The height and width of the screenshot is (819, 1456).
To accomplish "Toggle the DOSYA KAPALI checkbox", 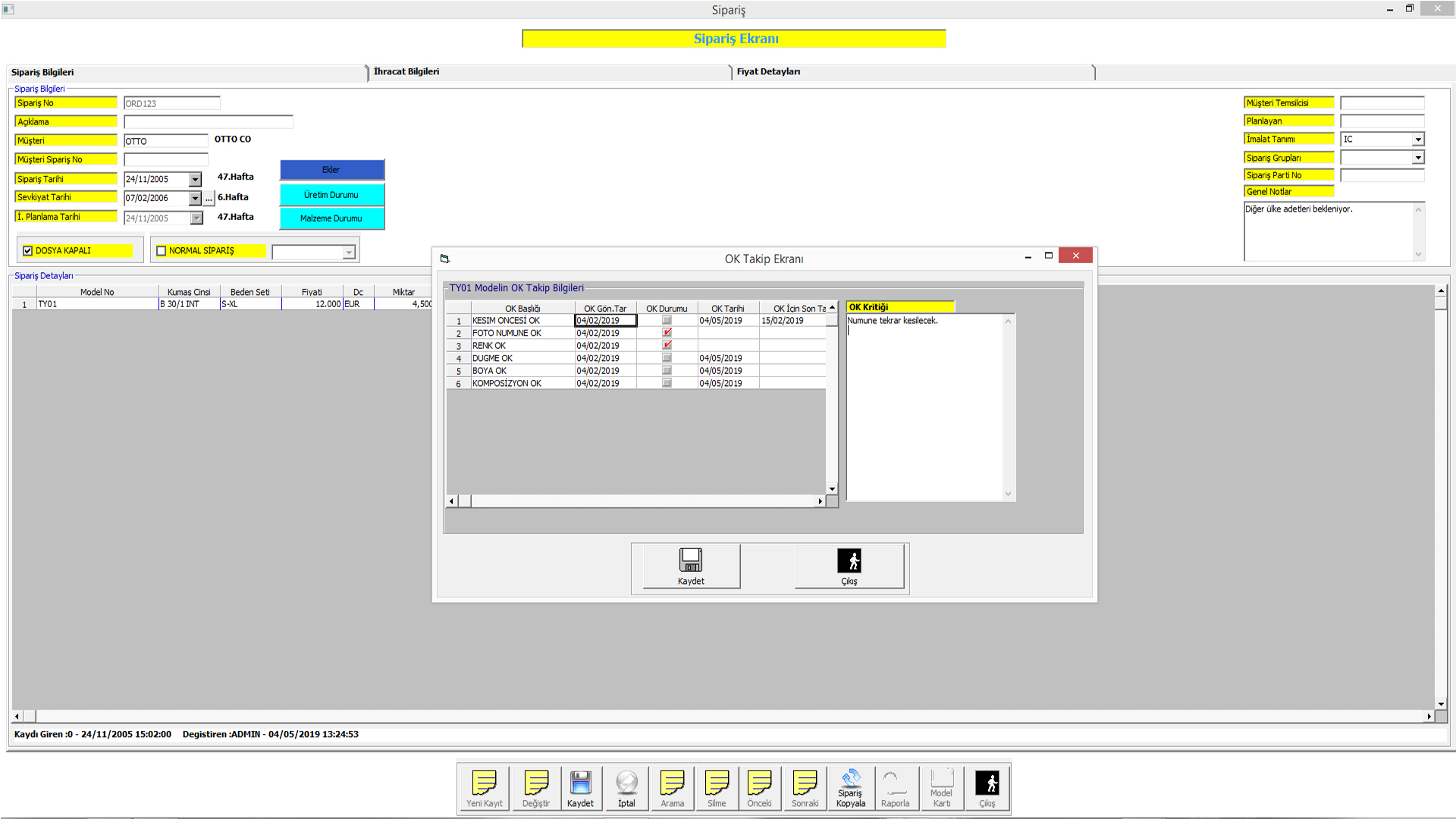I will pos(28,251).
